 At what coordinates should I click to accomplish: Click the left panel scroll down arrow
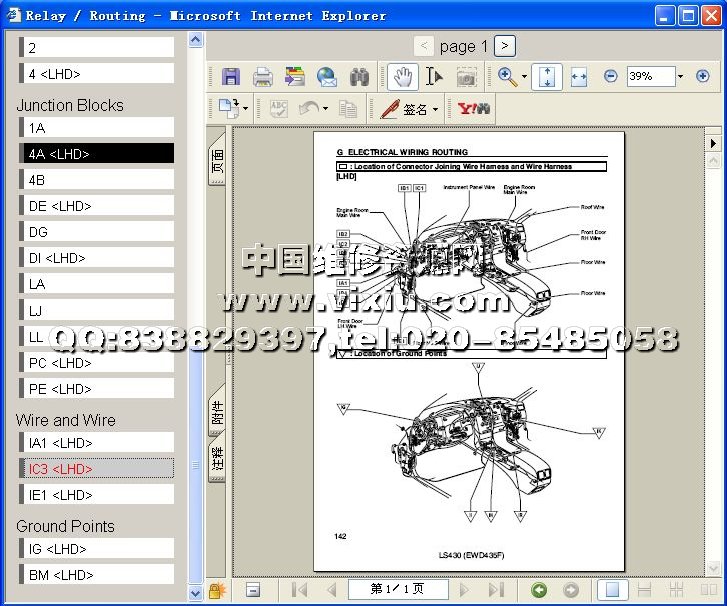point(196,593)
